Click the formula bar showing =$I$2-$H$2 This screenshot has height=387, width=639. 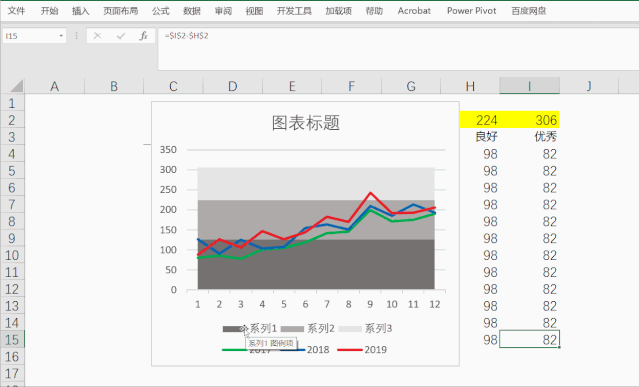[x=398, y=48]
